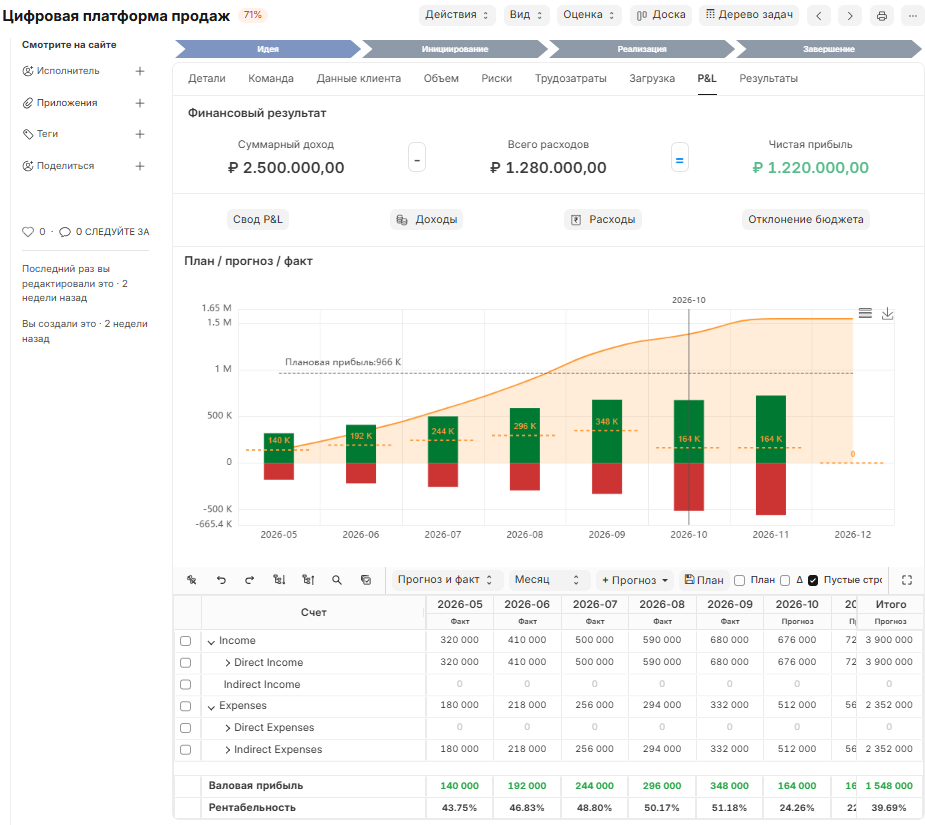Click the Отклонение бюджета button
The height and width of the screenshot is (825, 925).
coord(805,220)
